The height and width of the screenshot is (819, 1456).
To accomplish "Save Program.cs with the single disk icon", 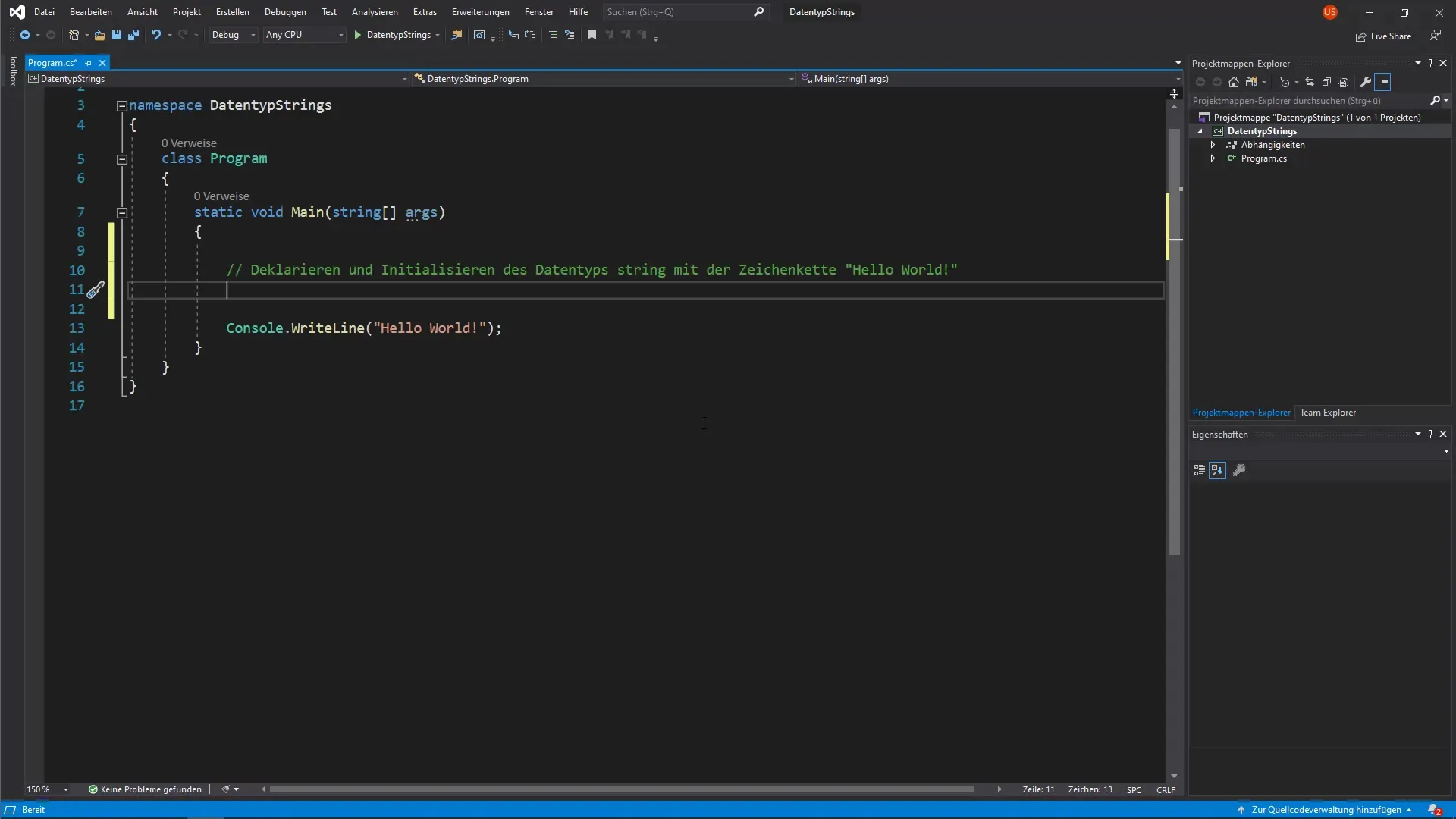I will pos(117,35).
